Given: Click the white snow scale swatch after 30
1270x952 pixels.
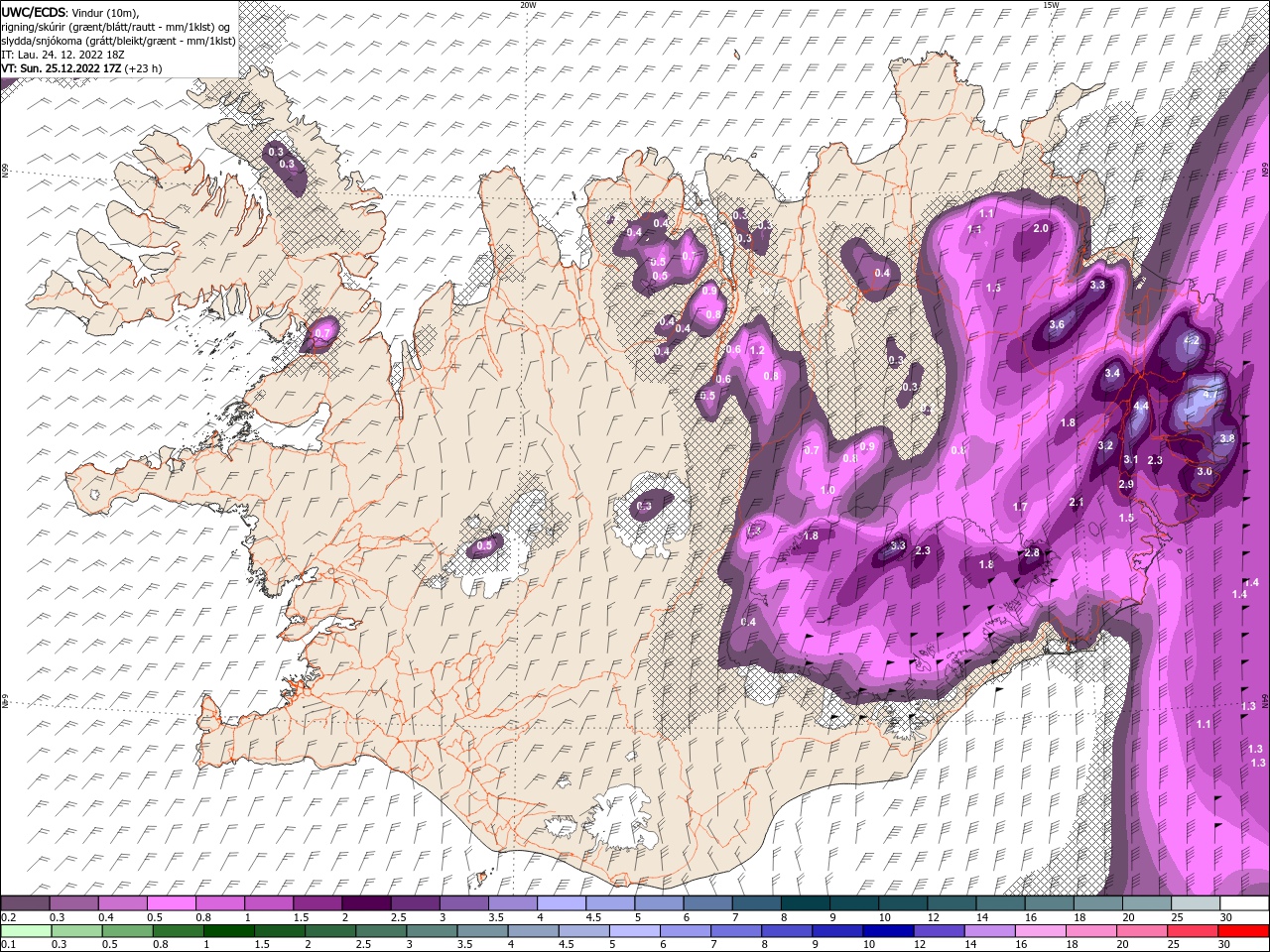Looking at the screenshot, I should click(x=1243, y=903).
